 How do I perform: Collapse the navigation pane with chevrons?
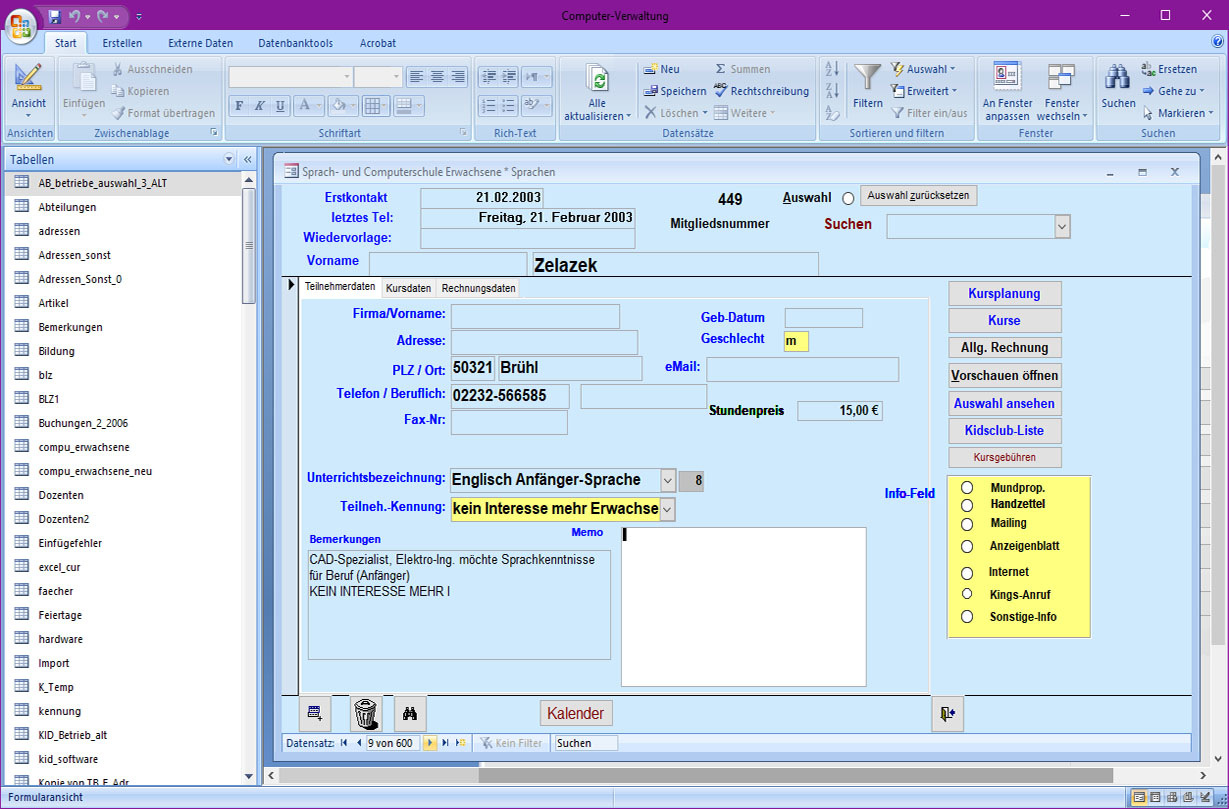247,159
